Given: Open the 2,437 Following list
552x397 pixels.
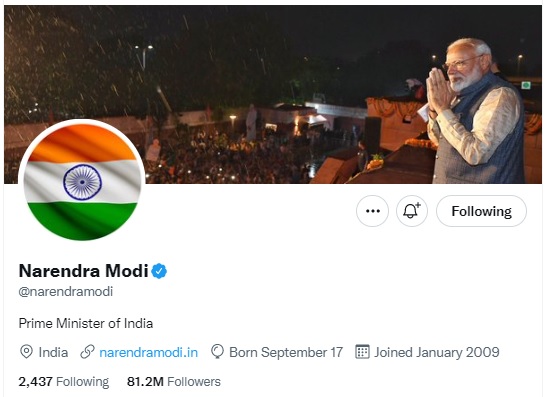Looking at the screenshot, I should (64, 382).
